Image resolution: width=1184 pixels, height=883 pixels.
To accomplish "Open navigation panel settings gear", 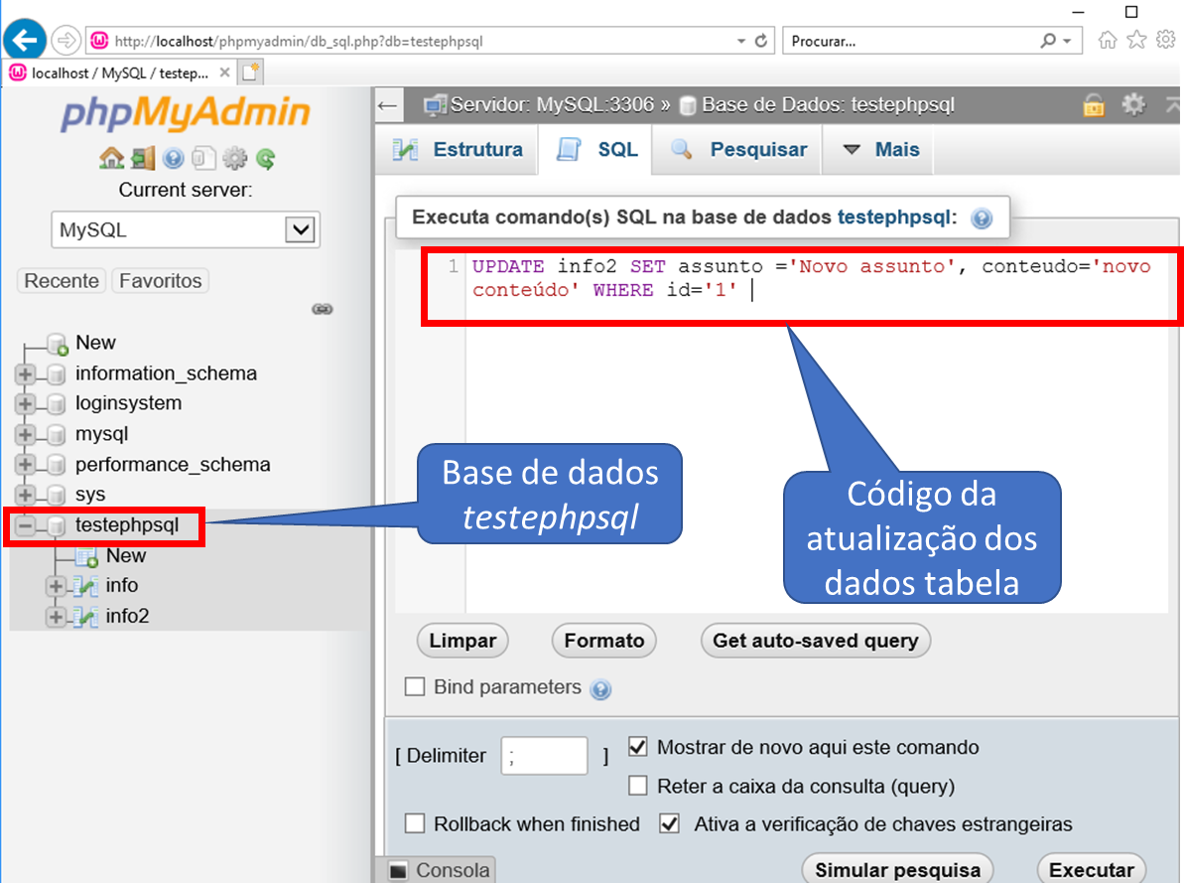I will point(235,158).
